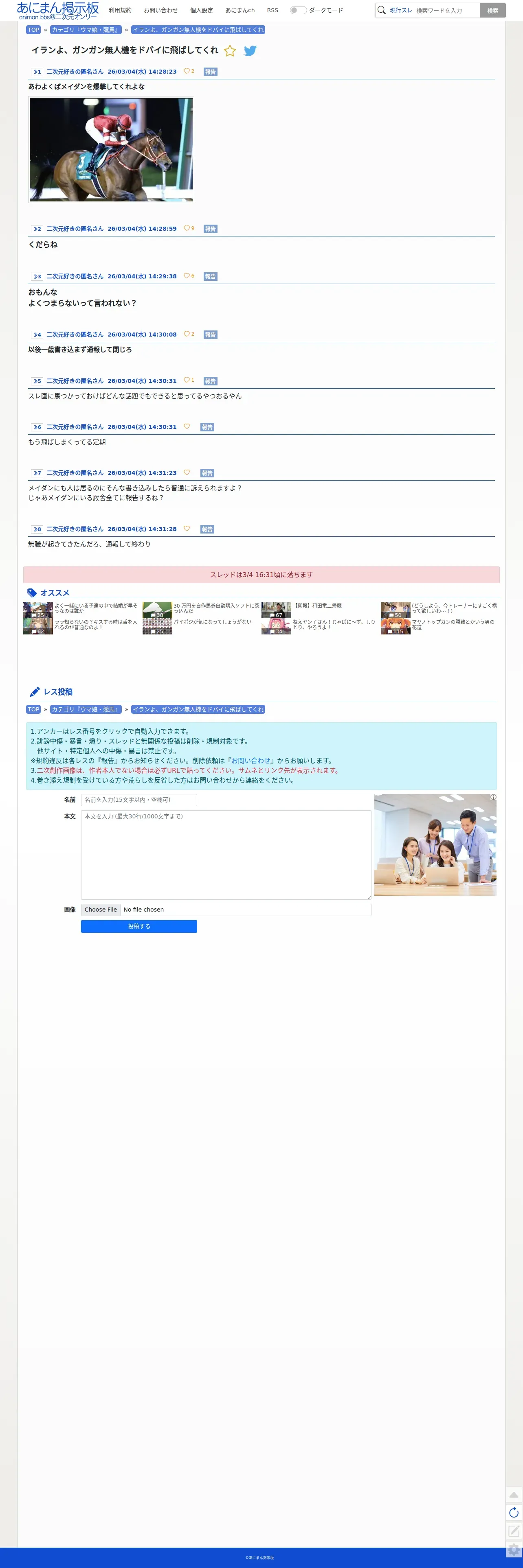Like post 4 with the heart icon
The image size is (523, 1568).
click(x=187, y=334)
